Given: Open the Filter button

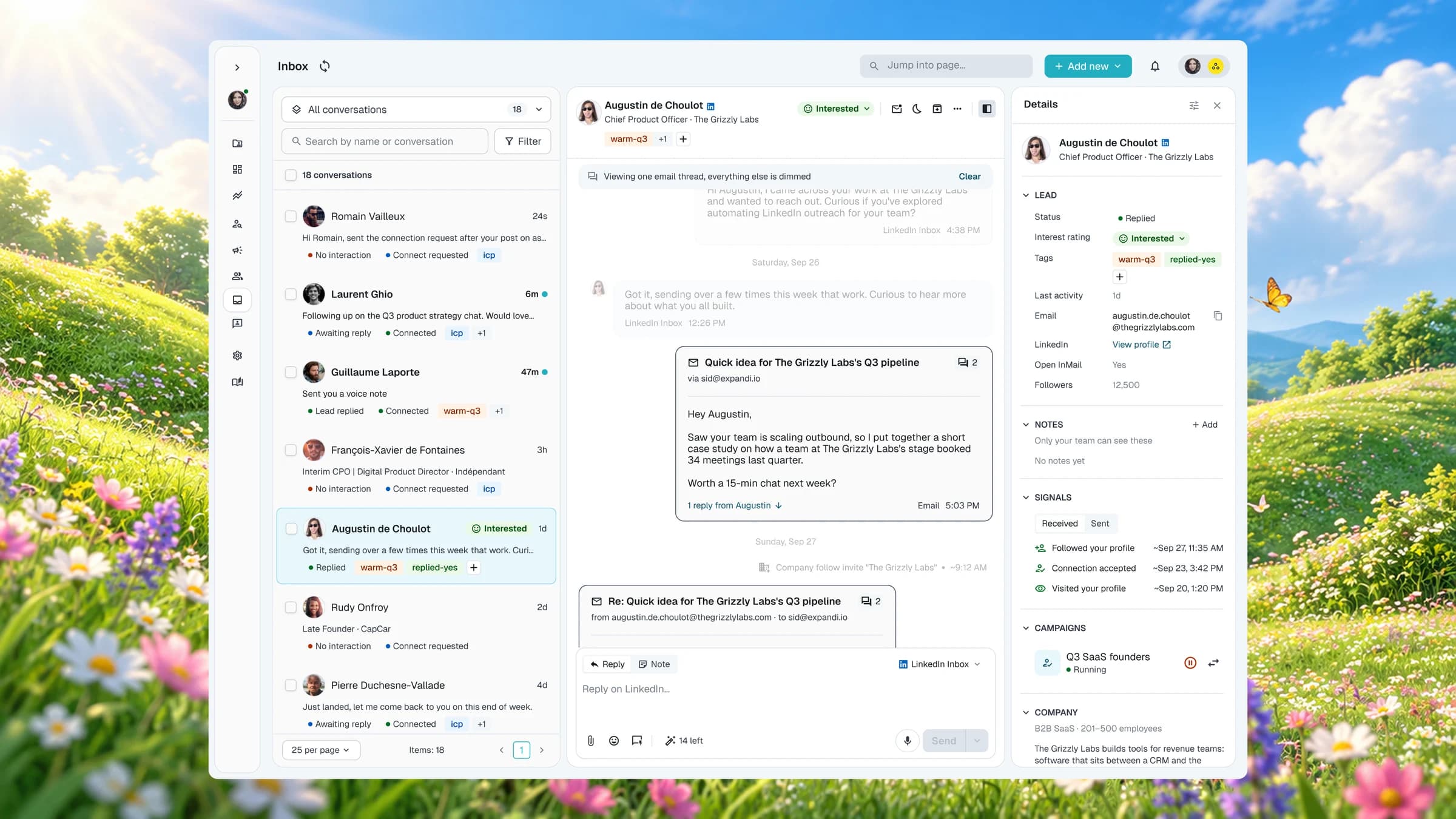Looking at the screenshot, I should click(522, 141).
